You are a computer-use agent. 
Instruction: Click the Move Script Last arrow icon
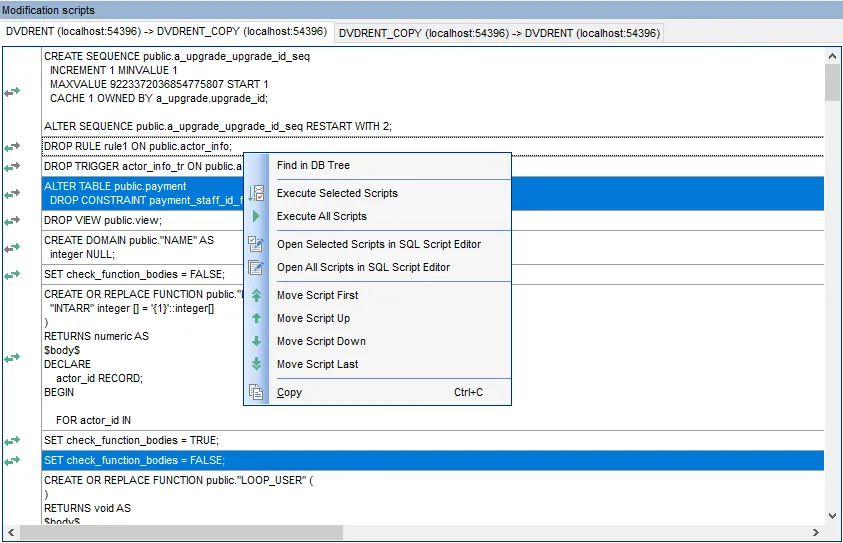click(257, 364)
